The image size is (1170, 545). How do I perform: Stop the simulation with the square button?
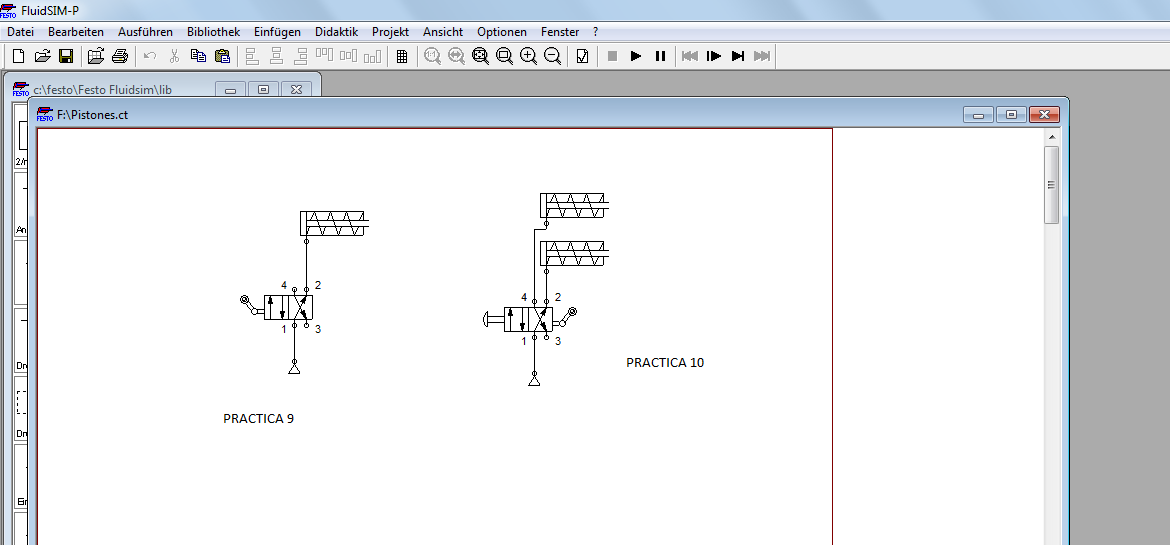612,56
